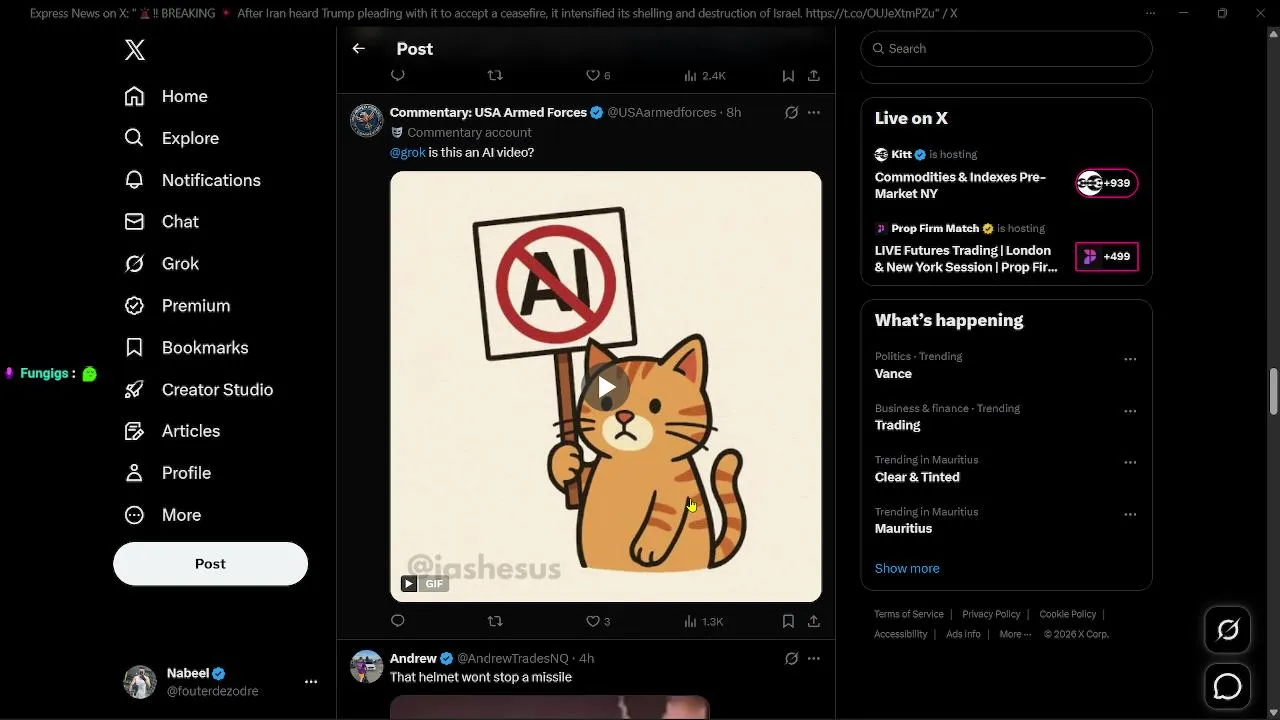Click the X logo icon
This screenshot has height=720, width=1280.
(x=135, y=50)
